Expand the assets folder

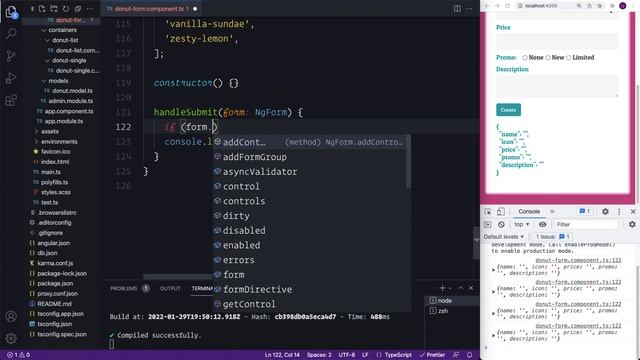pos(36,131)
